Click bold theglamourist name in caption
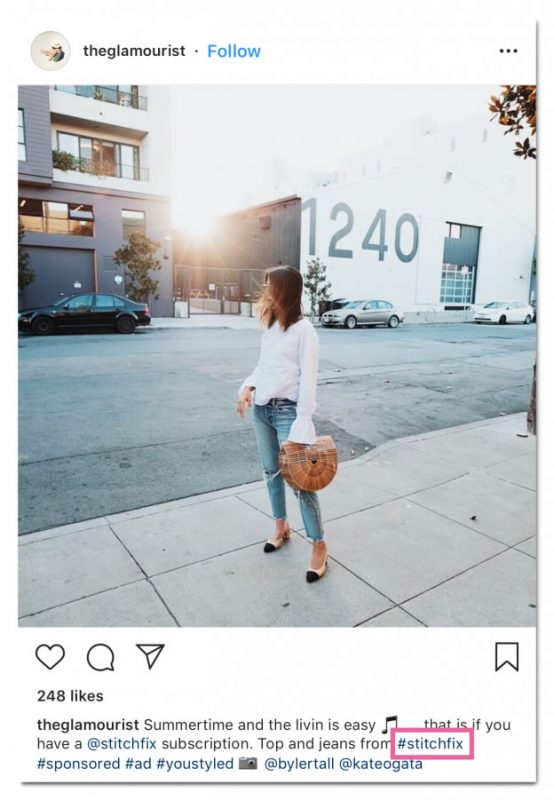This screenshot has width=554, height=800. (88, 724)
